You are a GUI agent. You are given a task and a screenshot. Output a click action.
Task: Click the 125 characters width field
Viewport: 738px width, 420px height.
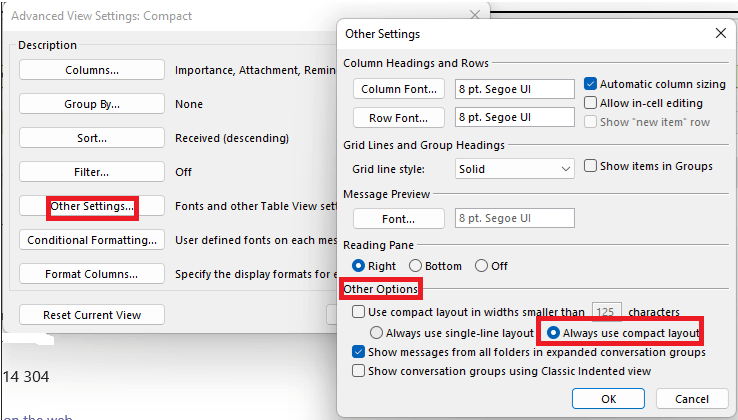[606, 312]
